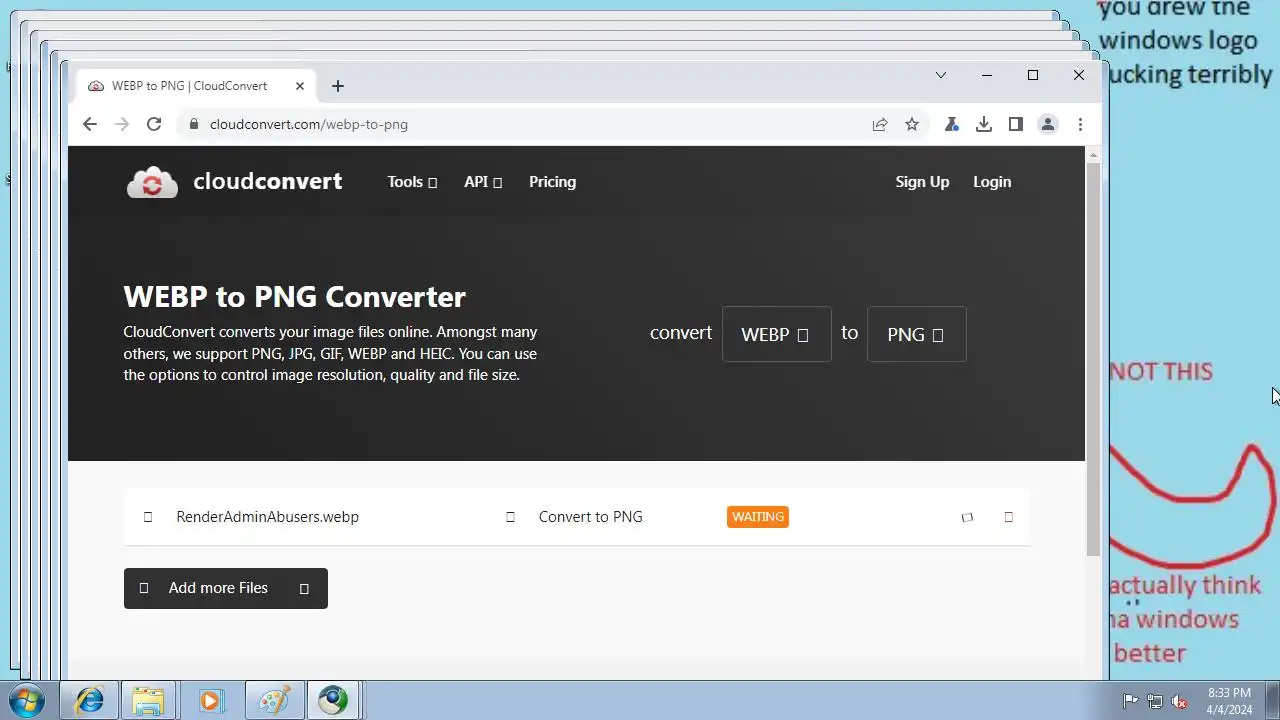
Task: Click the Action Center flag tray icon
Action: click(x=1130, y=701)
